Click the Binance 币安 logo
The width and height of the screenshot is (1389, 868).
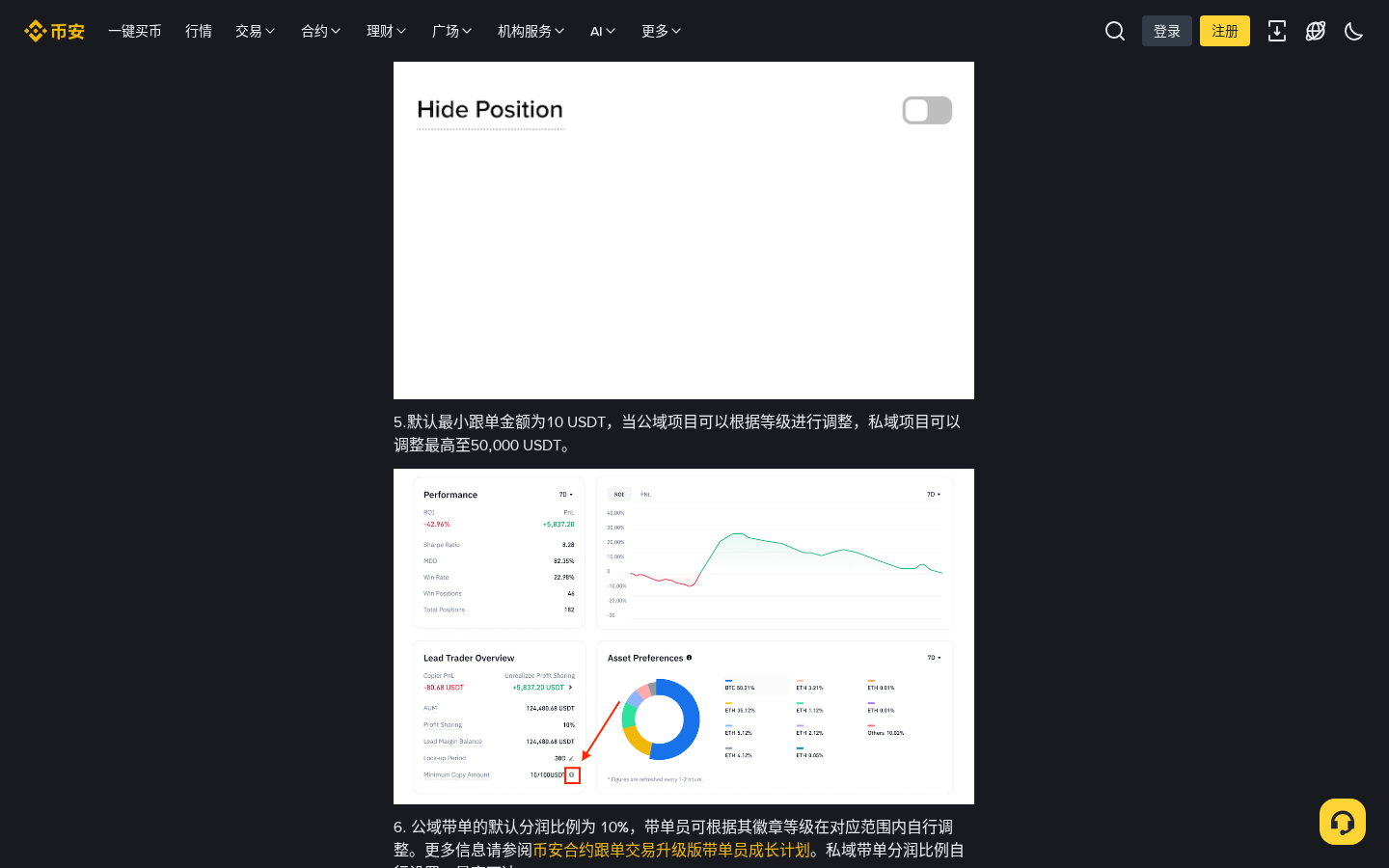click(54, 31)
